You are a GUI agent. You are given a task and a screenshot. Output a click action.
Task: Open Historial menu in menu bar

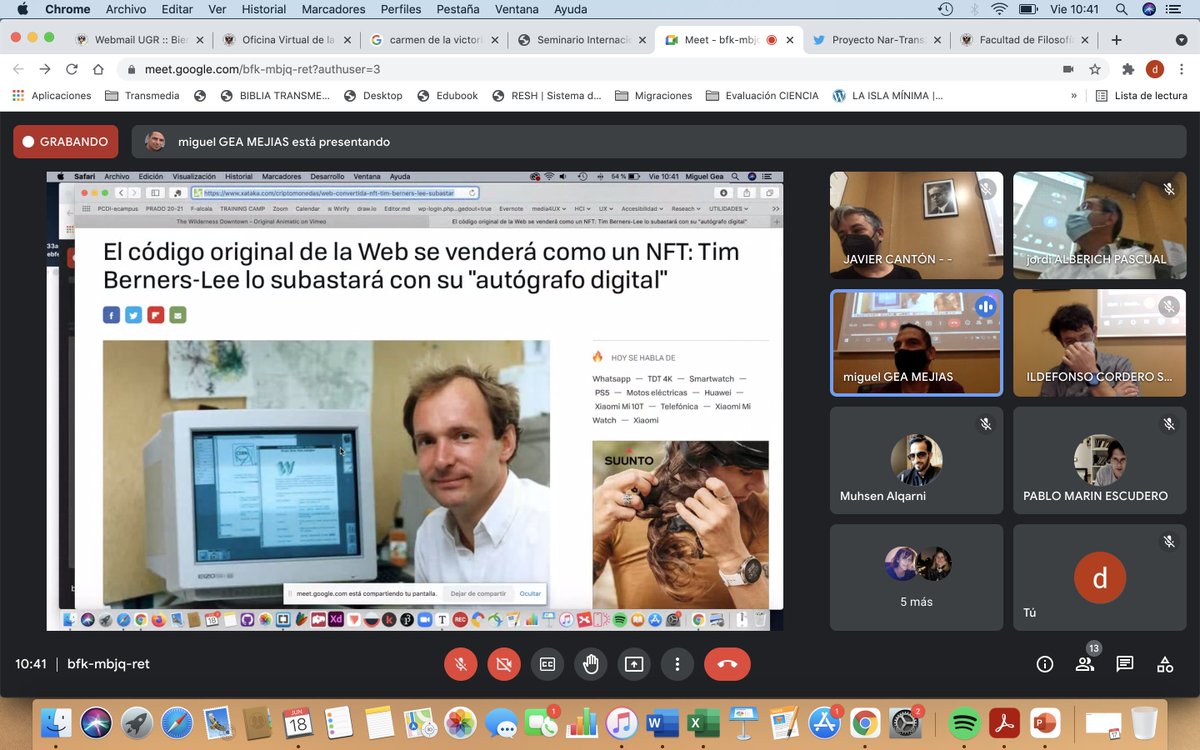(x=263, y=9)
